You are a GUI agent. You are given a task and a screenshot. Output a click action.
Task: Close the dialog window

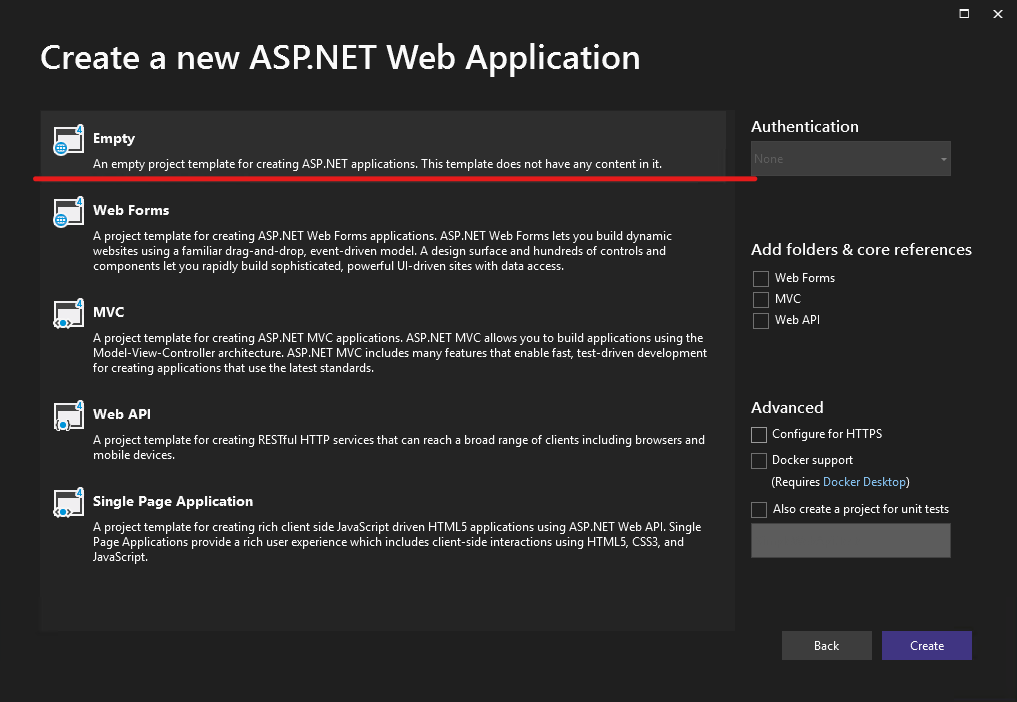(x=998, y=14)
